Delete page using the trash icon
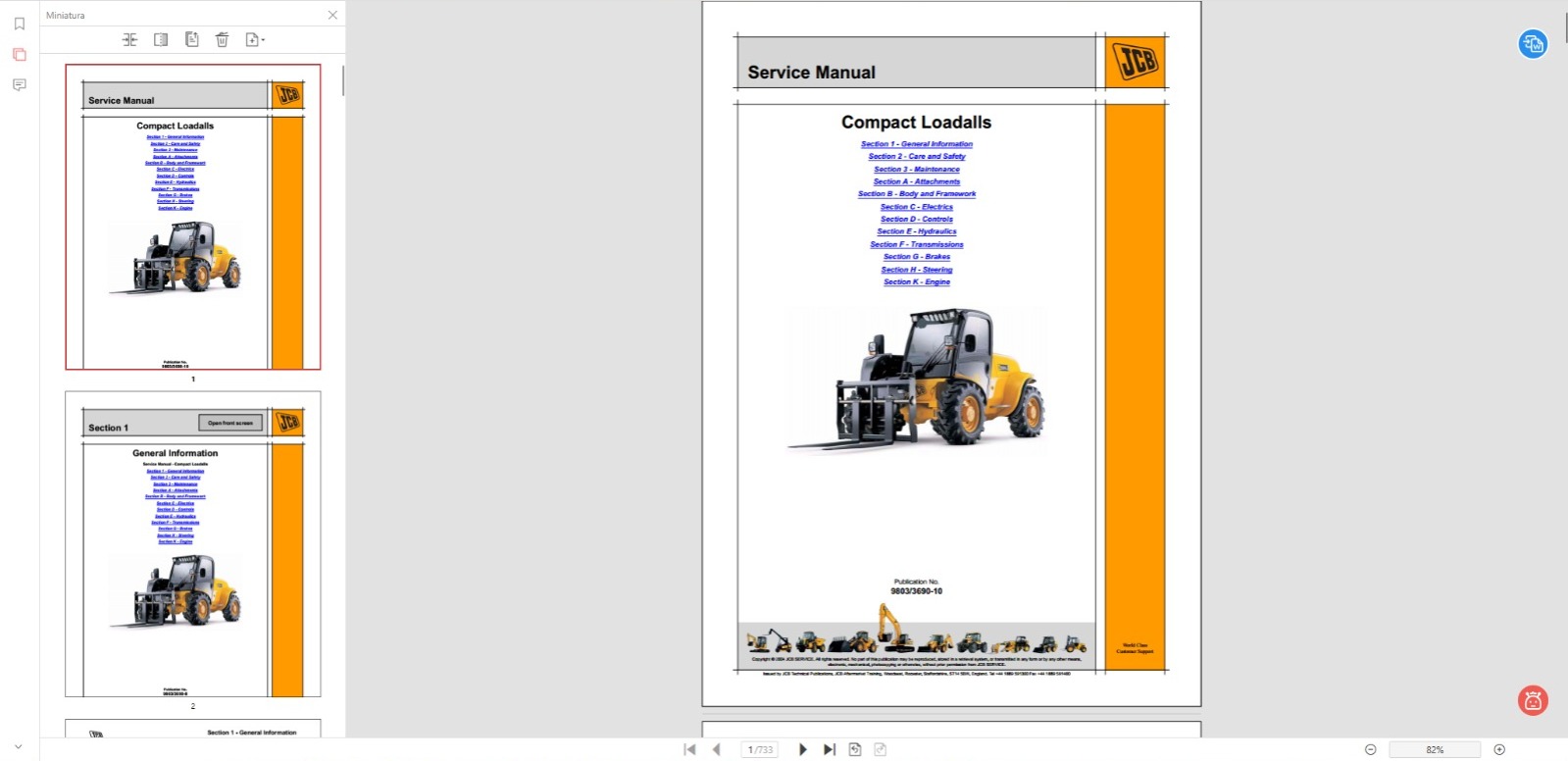Image resolution: width=1568 pixels, height=761 pixels. (223, 39)
